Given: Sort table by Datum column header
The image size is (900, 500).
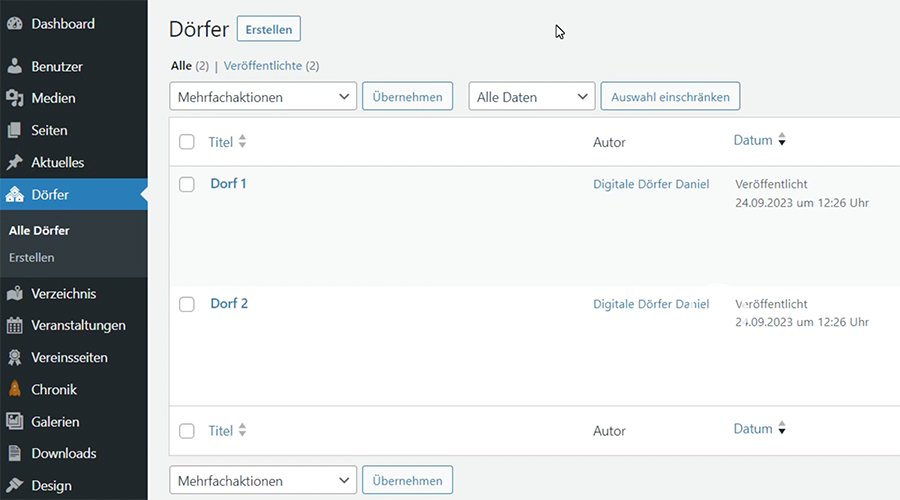Looking at the screenshot, I should coord(753,140).
